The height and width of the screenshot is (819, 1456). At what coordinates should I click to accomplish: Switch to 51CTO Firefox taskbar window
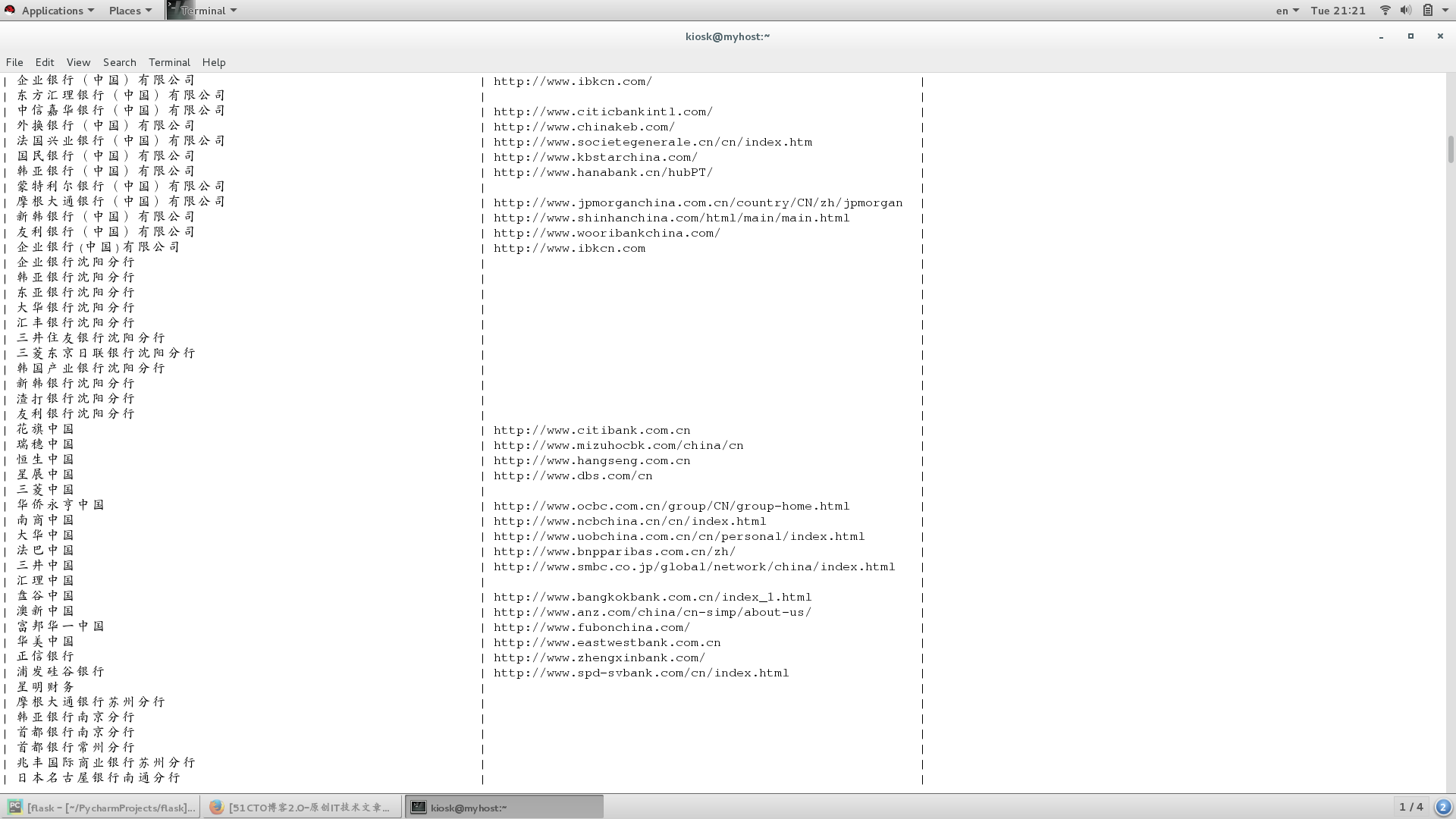click(x=302, y=808)
